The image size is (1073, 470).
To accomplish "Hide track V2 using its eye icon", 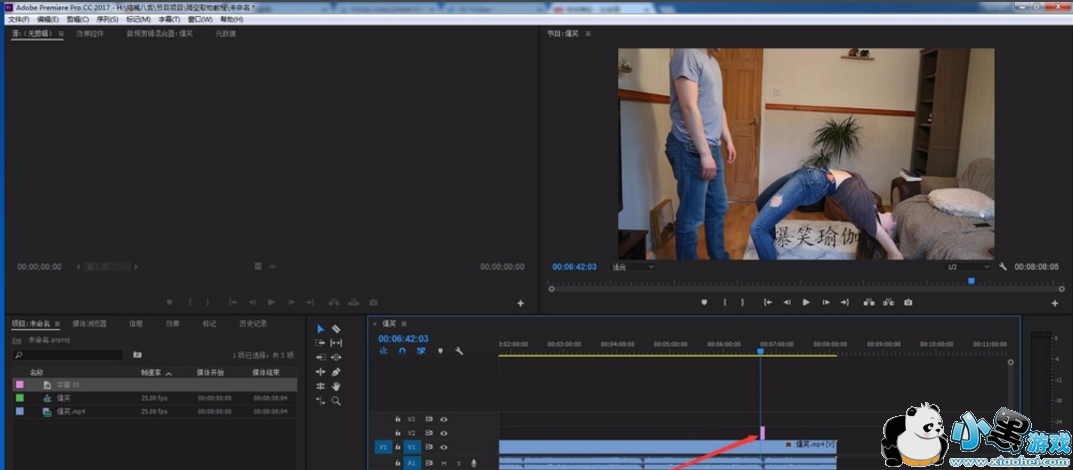I will pyautogui.click(x=444, y=433).
